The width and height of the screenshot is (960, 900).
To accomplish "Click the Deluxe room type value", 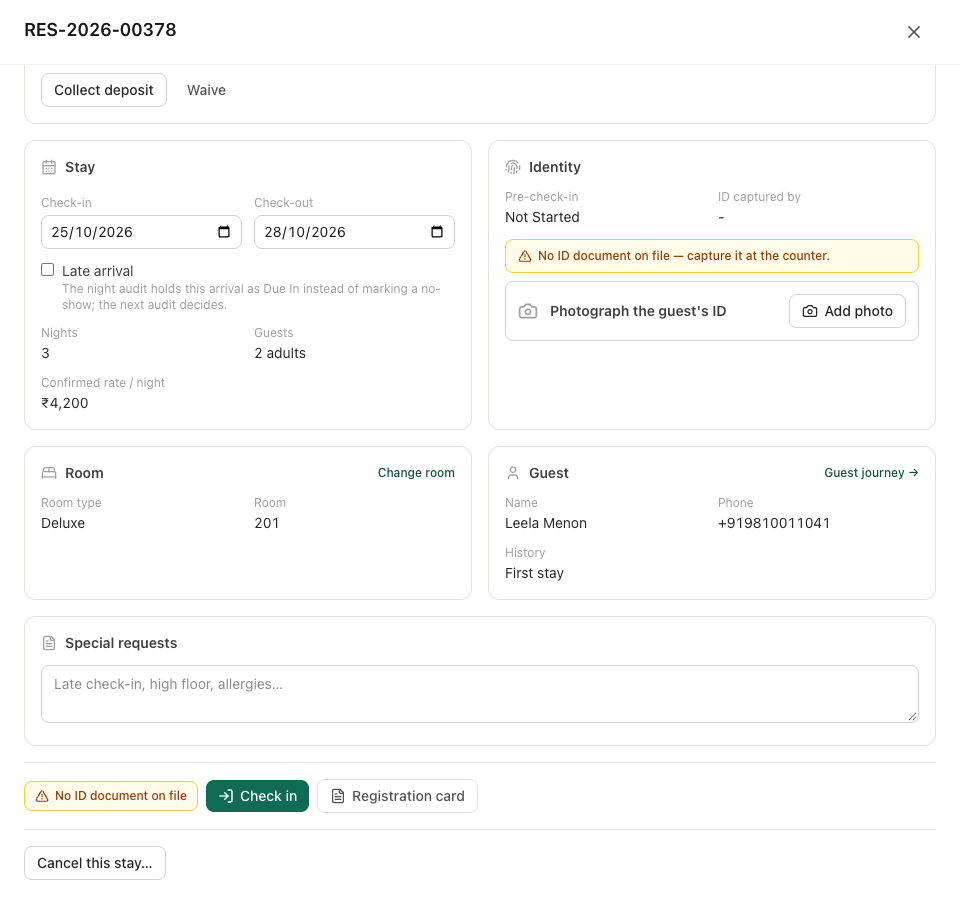I will pyautogui.click(x=63, y=523).
